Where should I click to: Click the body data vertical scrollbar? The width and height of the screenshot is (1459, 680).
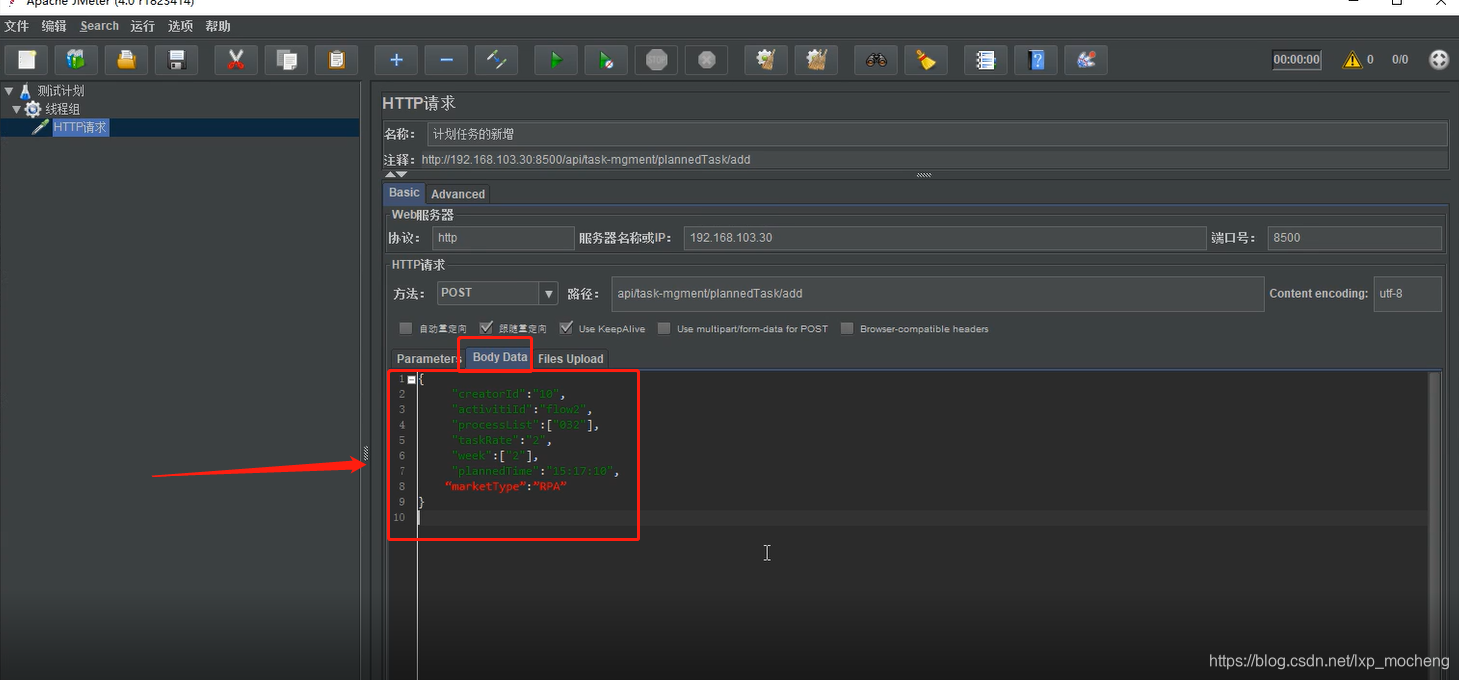tap(1436, 526)
